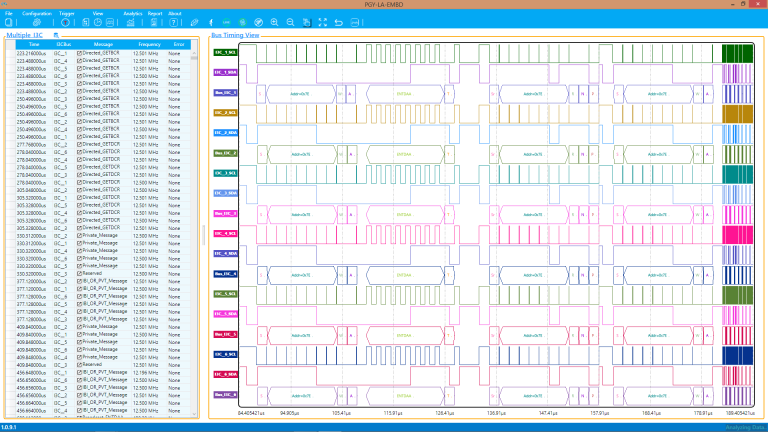This screenshot has width=768, height=432.
Task: Select the I3C_3_SCL channel label
Action: pyautogui.click(x=225, y=173)
